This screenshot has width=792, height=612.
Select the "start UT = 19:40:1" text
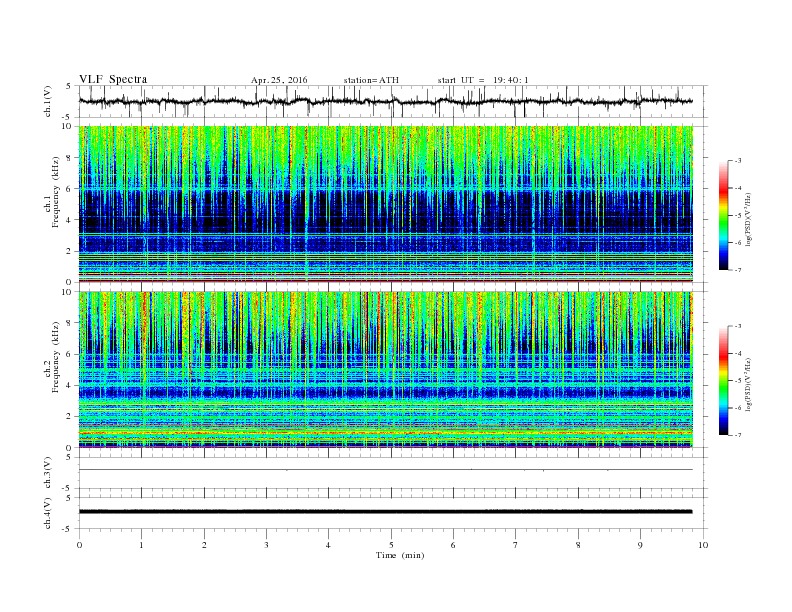483,80
